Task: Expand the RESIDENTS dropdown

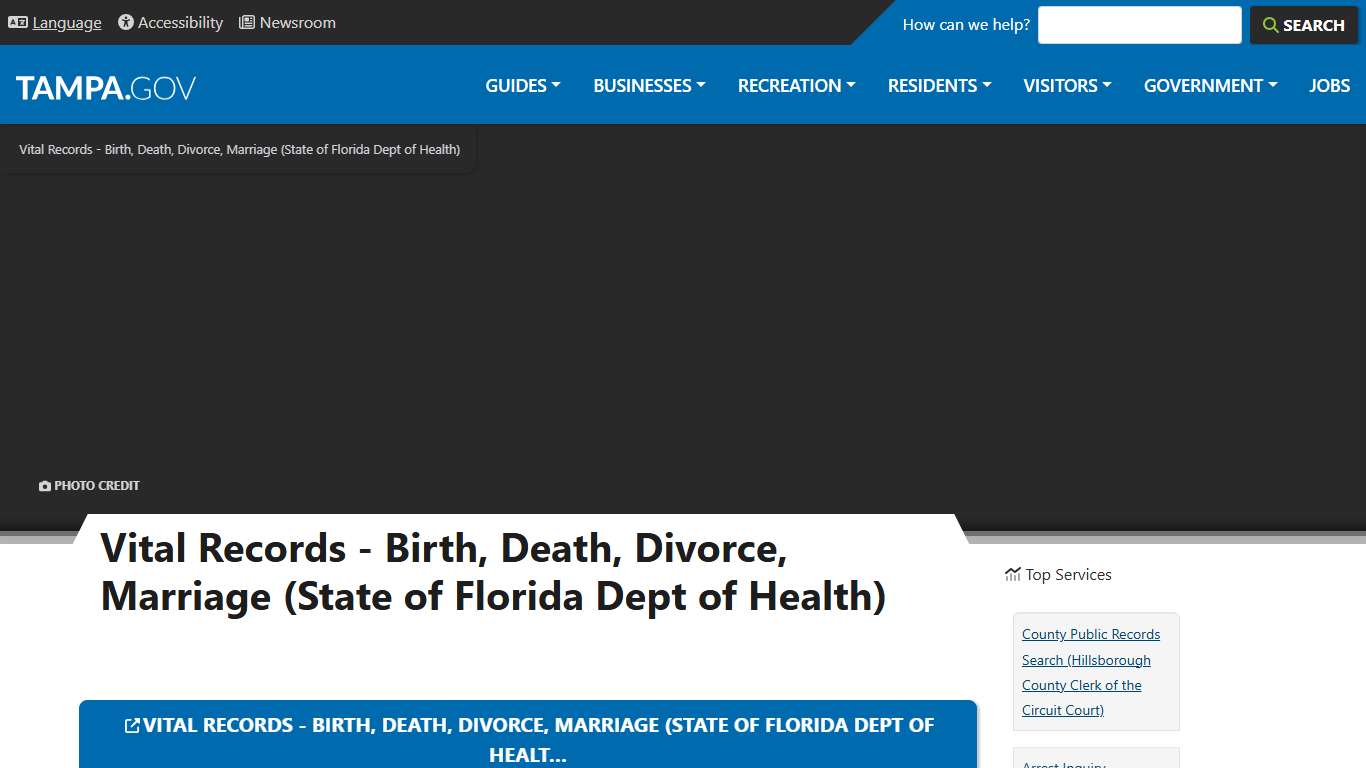Action: click(939, 85)
